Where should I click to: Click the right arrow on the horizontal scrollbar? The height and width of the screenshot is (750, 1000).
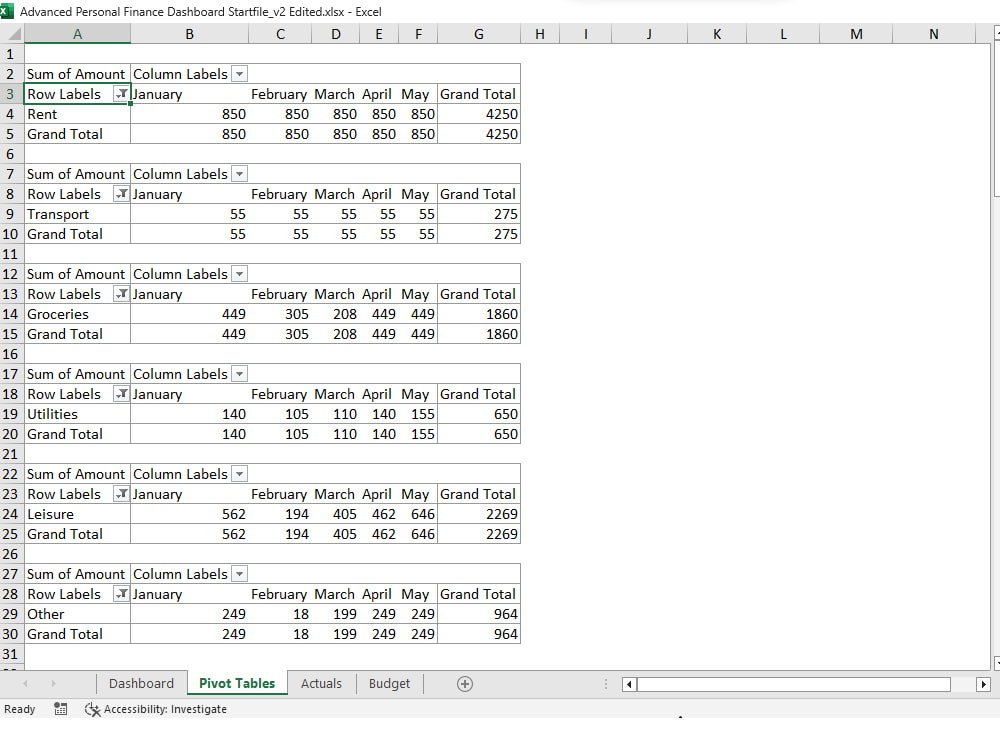983,684
